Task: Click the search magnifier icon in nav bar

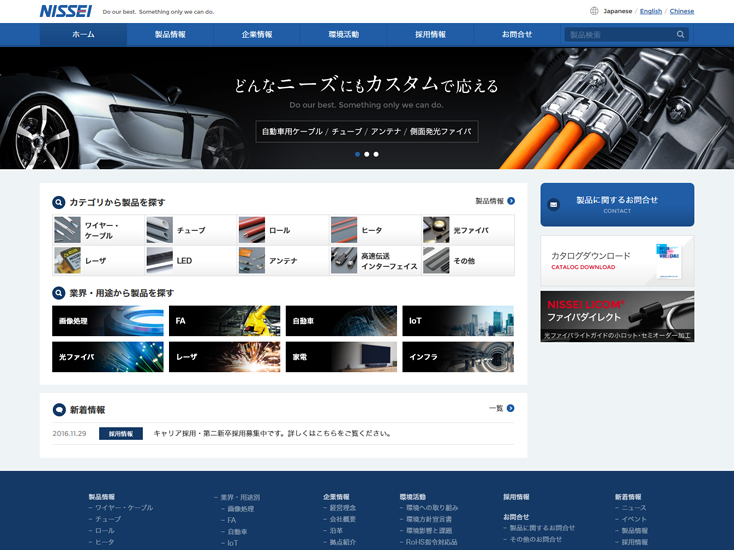Action: pos(680,34)
